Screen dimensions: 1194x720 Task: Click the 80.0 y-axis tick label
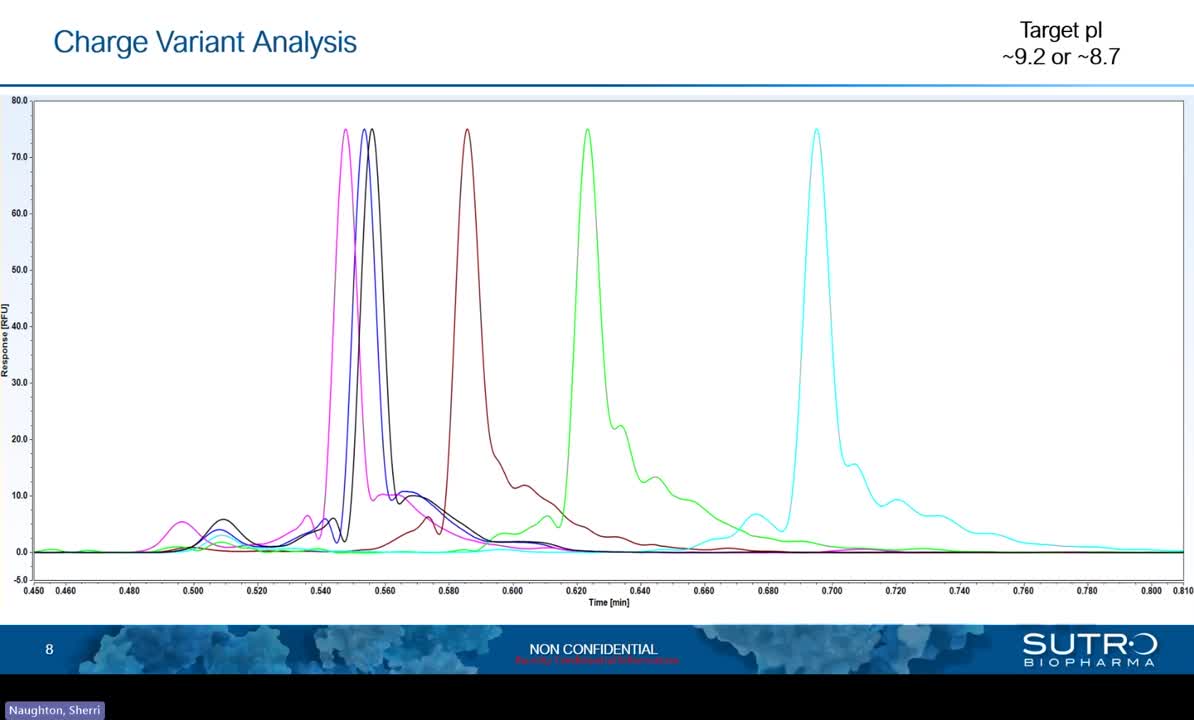click(19, 100)
